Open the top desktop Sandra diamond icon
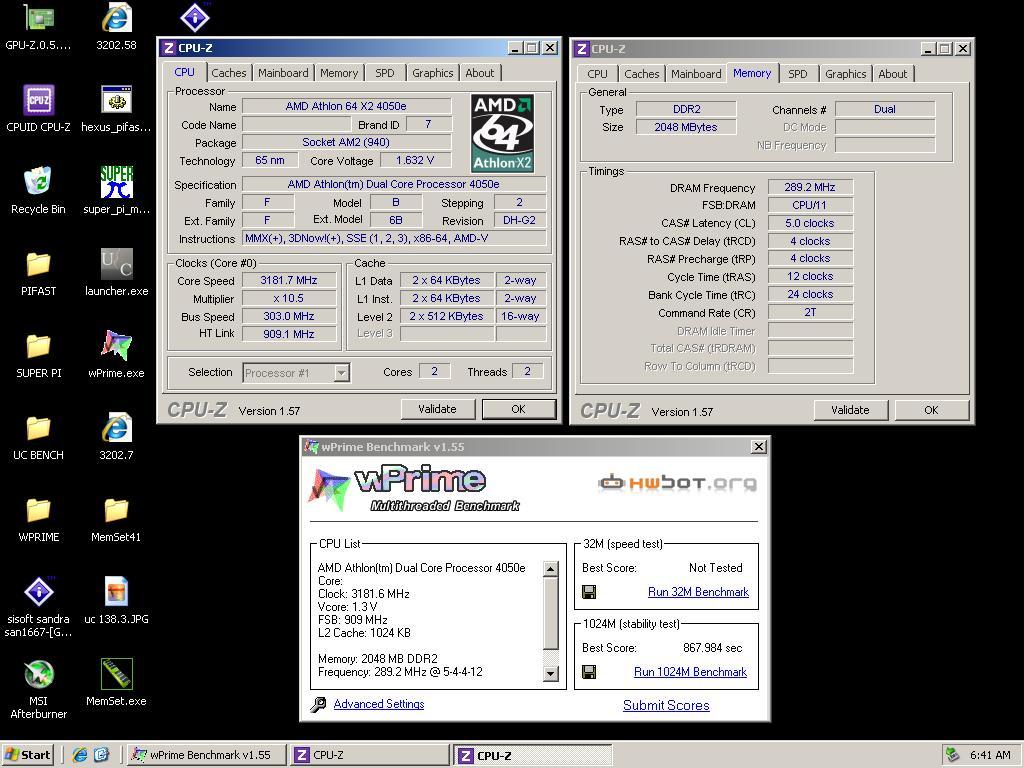1024x768 pixels. pyautogui.click(x=195, y=17)
